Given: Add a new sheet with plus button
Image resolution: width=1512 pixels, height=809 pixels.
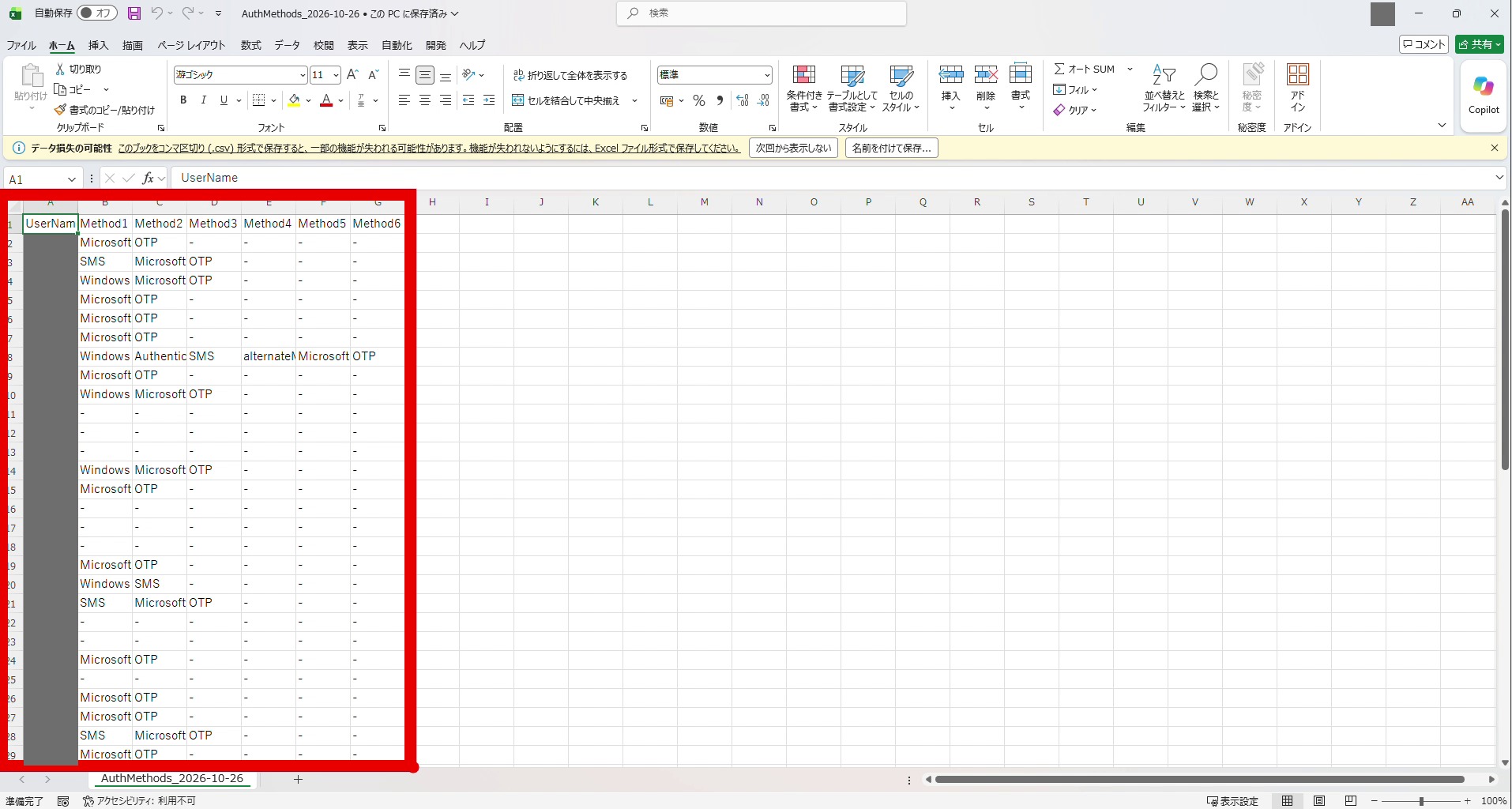Looking at the screenshot, I should (x=298, y=779).
